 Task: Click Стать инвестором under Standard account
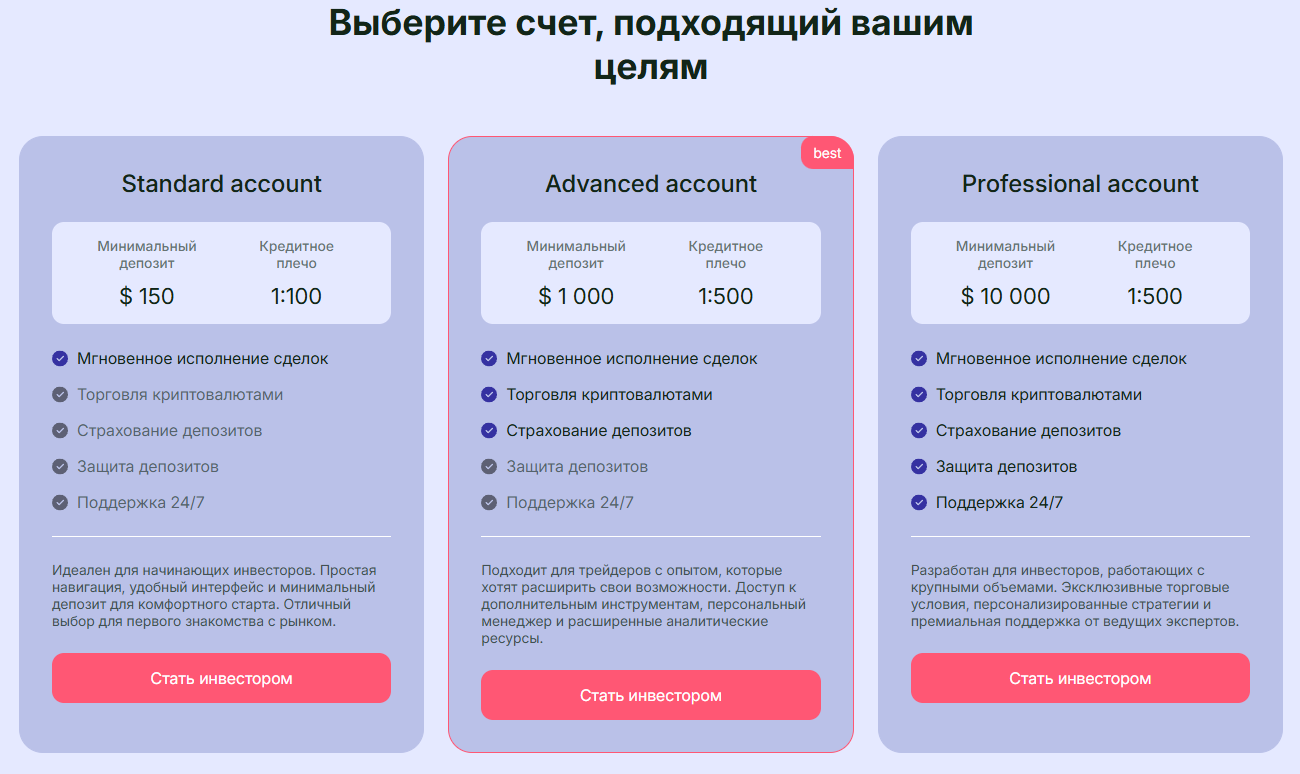click(x=221, y=677)
